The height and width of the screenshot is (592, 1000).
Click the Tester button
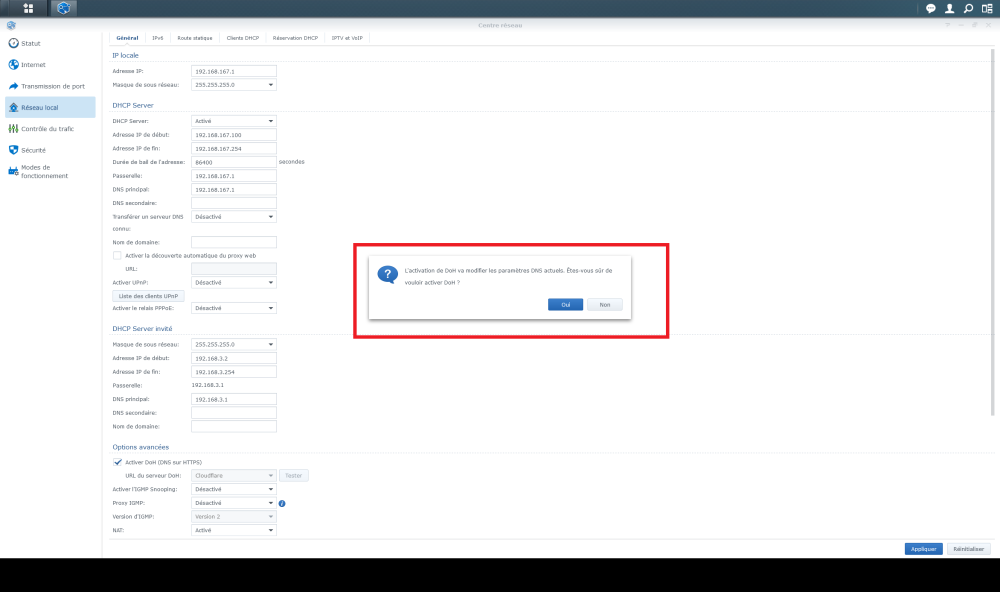pos(294,475)
